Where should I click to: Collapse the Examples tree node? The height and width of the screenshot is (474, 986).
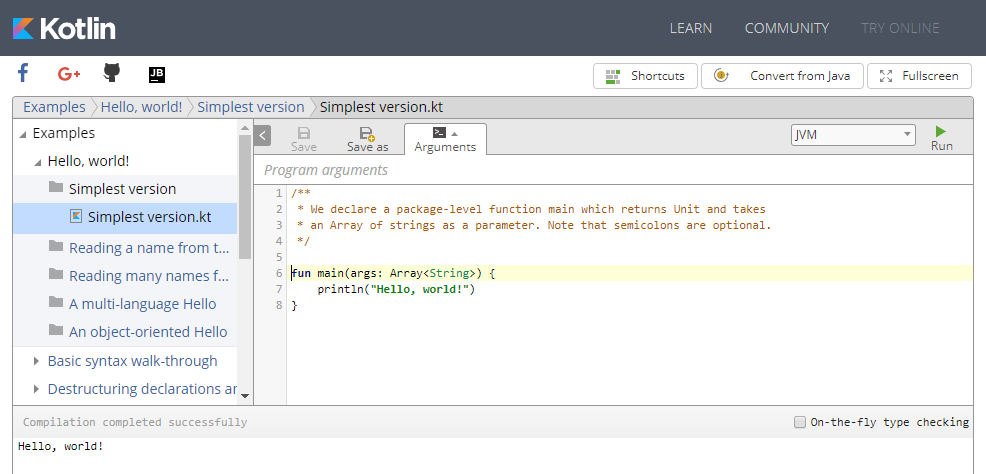23,134
